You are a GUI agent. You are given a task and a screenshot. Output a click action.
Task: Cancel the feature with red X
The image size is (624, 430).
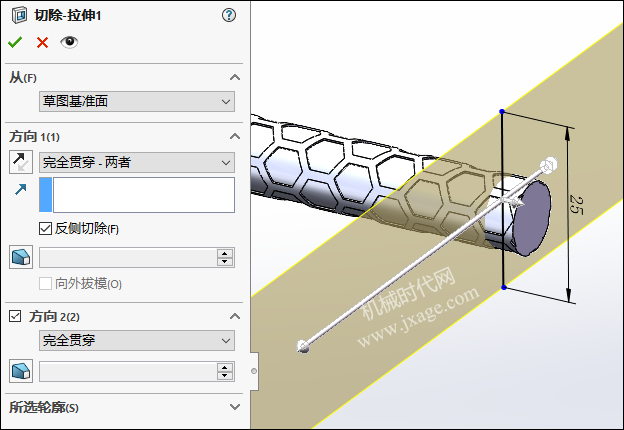point(42,42)
